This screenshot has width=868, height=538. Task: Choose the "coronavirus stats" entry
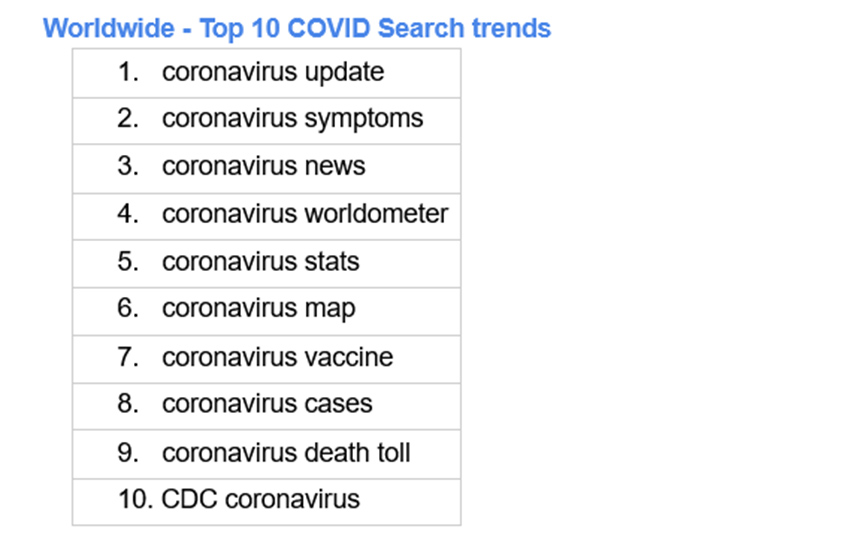(260, 262)
